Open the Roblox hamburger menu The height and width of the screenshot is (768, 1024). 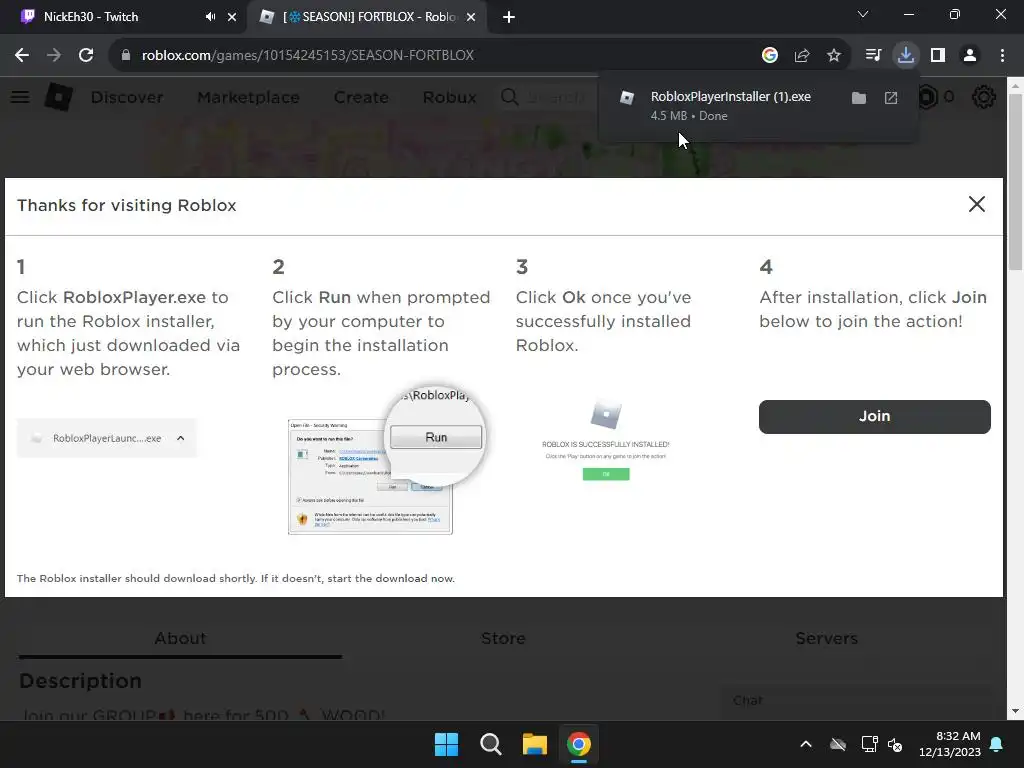20,97
